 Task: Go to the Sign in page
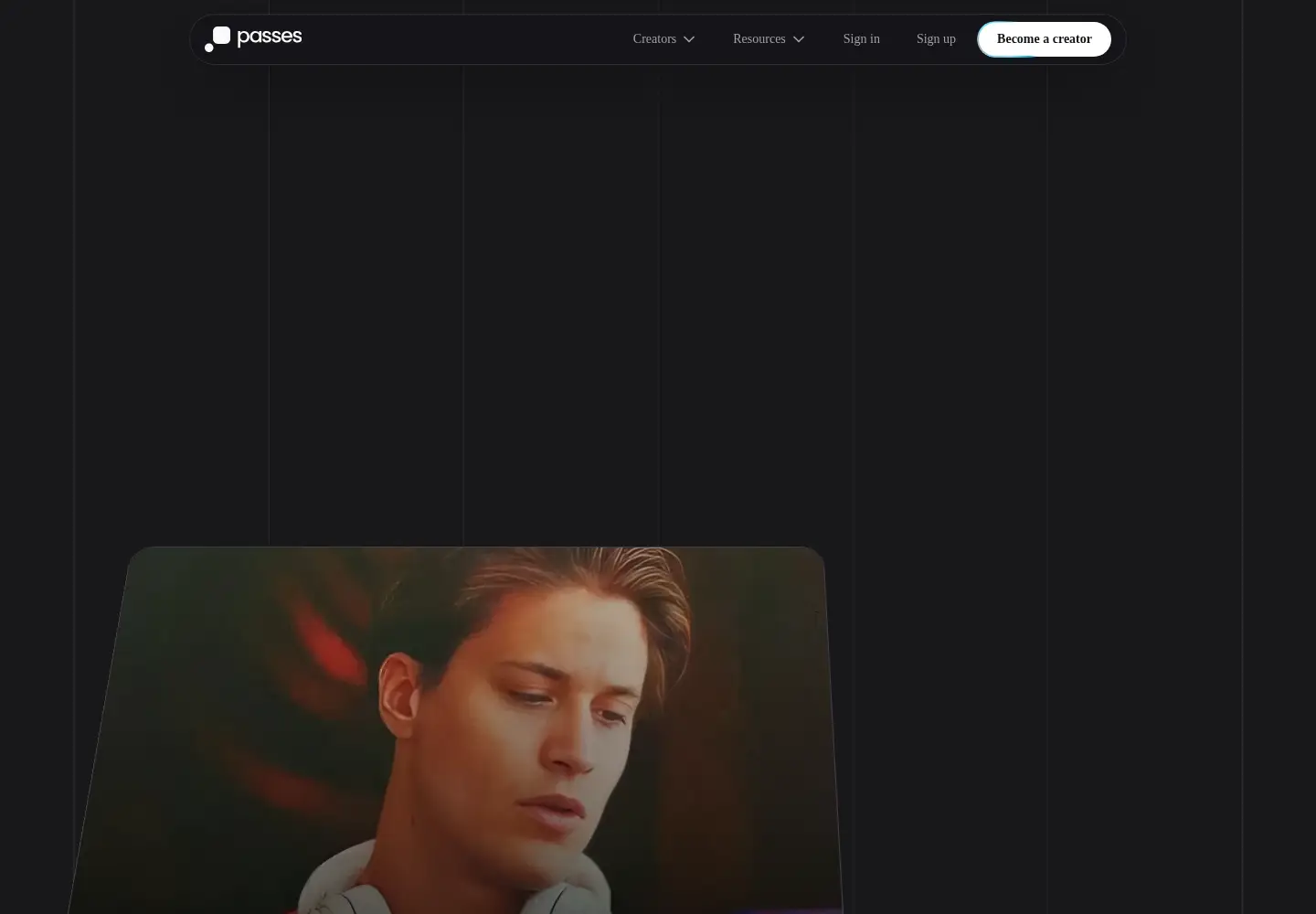tap(861, 39)
